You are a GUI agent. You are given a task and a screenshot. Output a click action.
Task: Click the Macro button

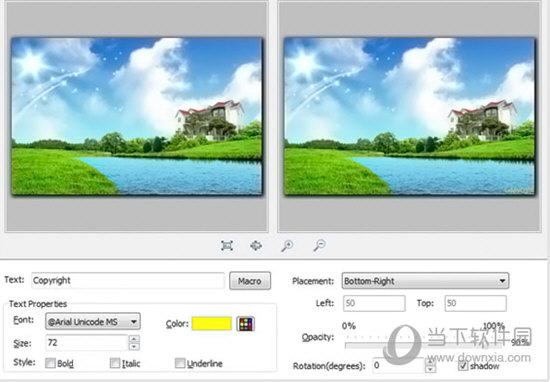250,281
